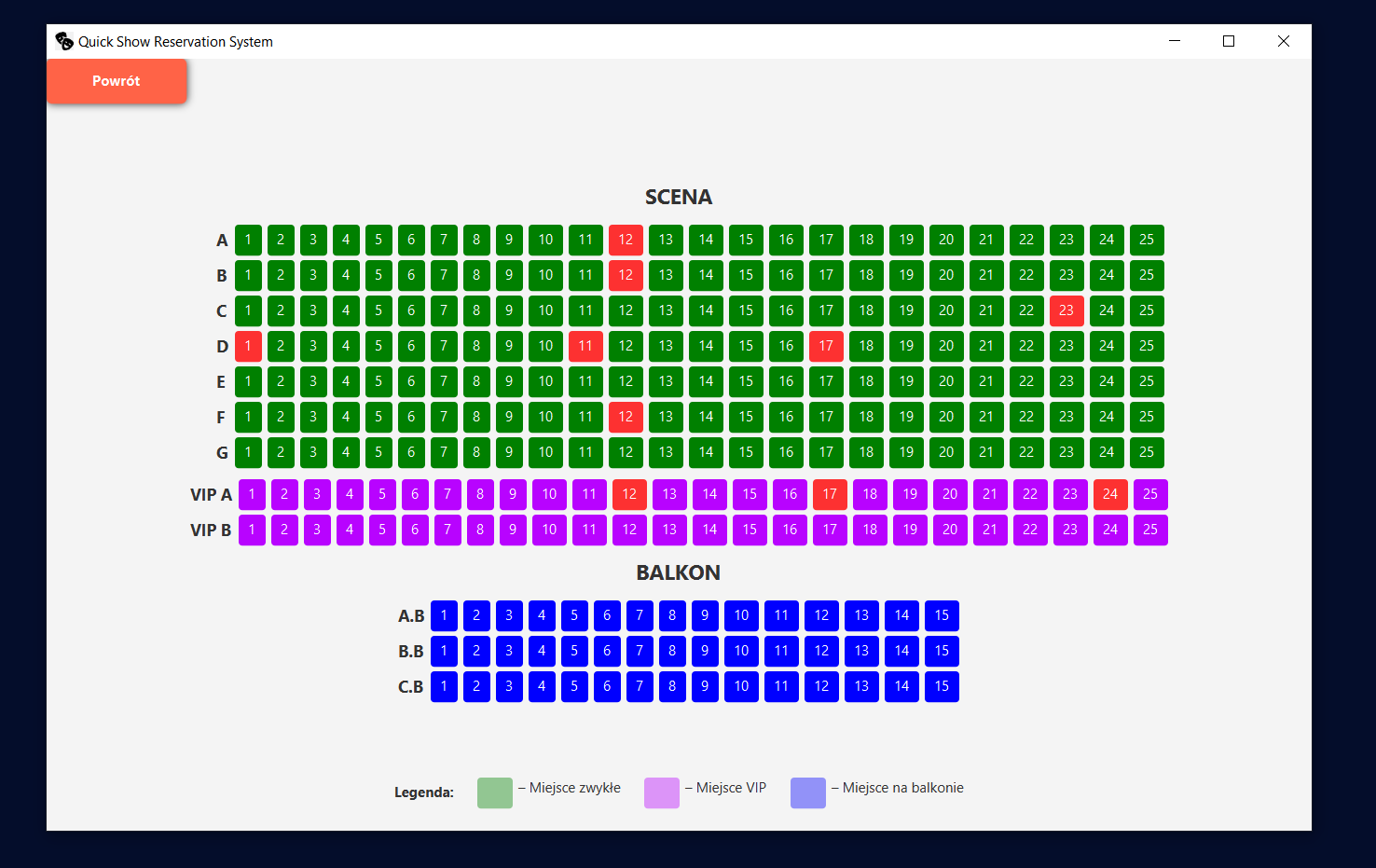Image resolution: width=1376 pixels, height=868 pixels.
Task: Select seat 12 in row F
Action: coord(626,417)
